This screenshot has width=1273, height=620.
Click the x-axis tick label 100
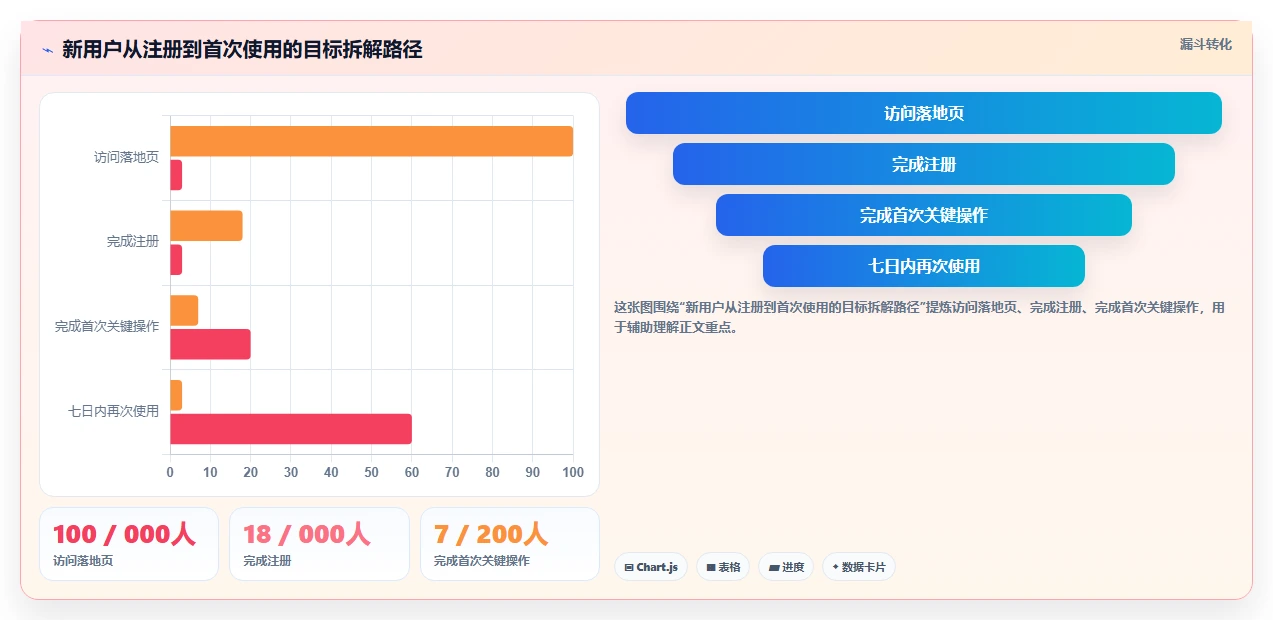coord(573,472)
